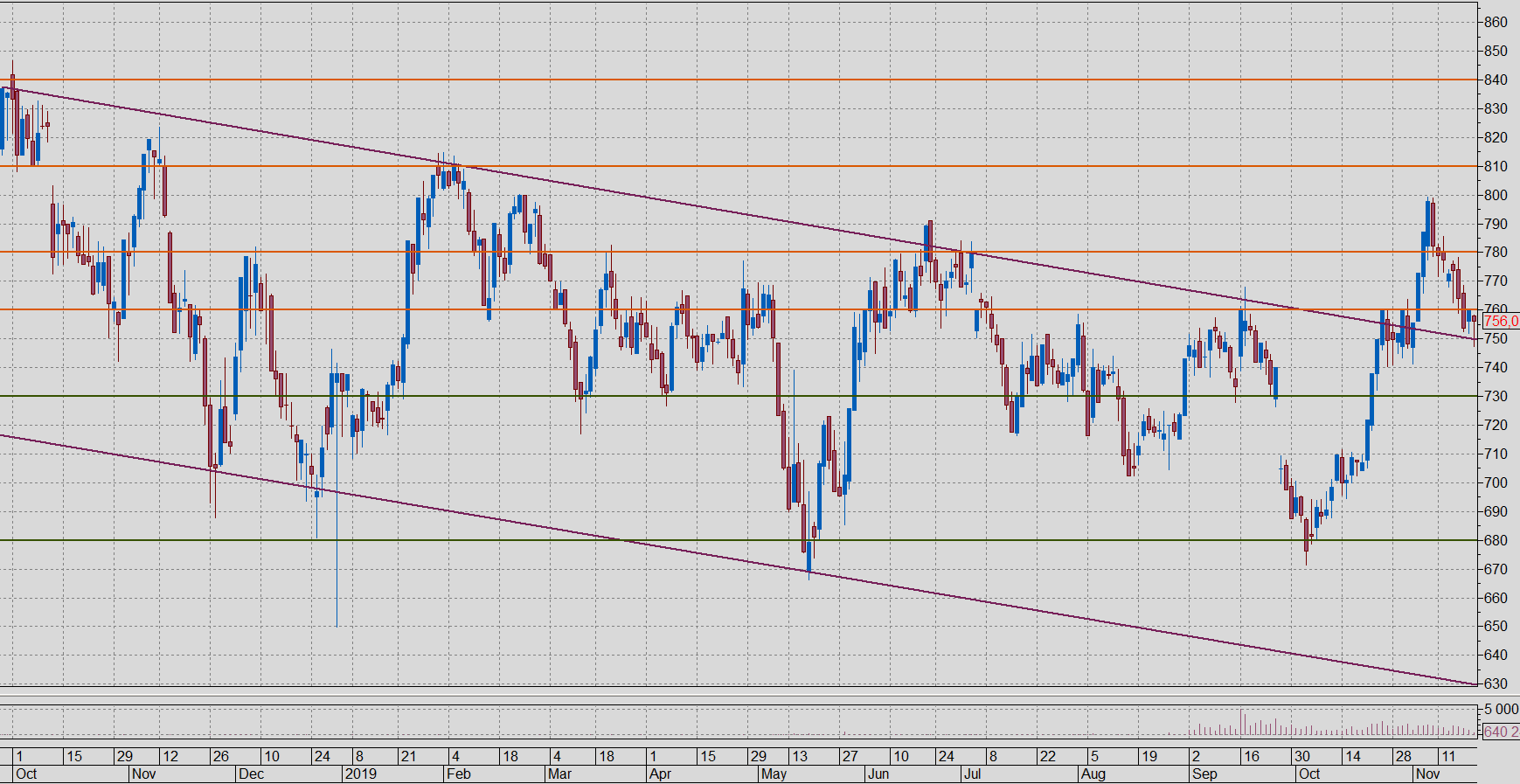1520x784 pixels.
Task: Select the orange horizontal line at 840
Action: [739, 80]
